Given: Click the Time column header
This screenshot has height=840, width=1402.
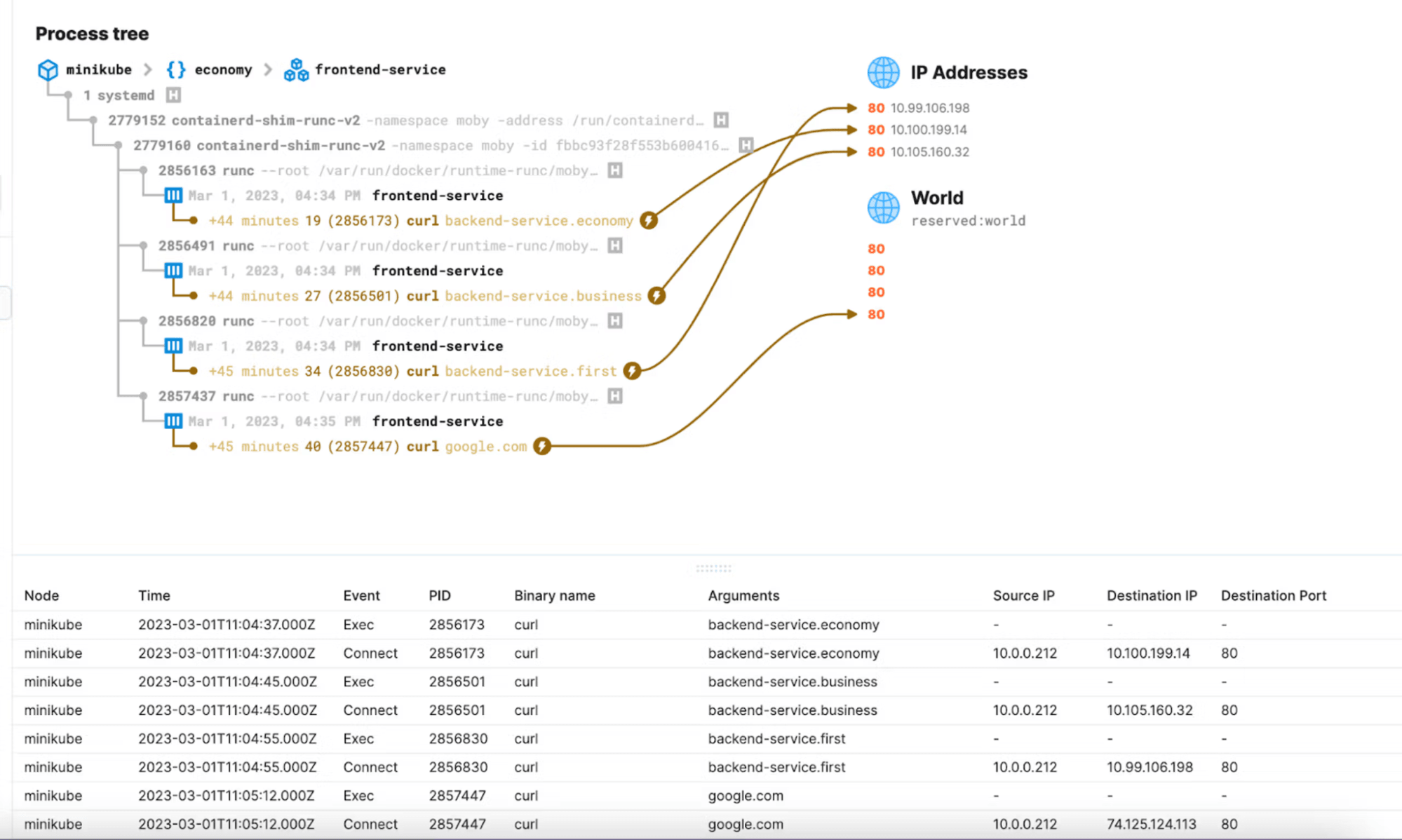Looking at the screenshot, I should [x=154, y=595].
